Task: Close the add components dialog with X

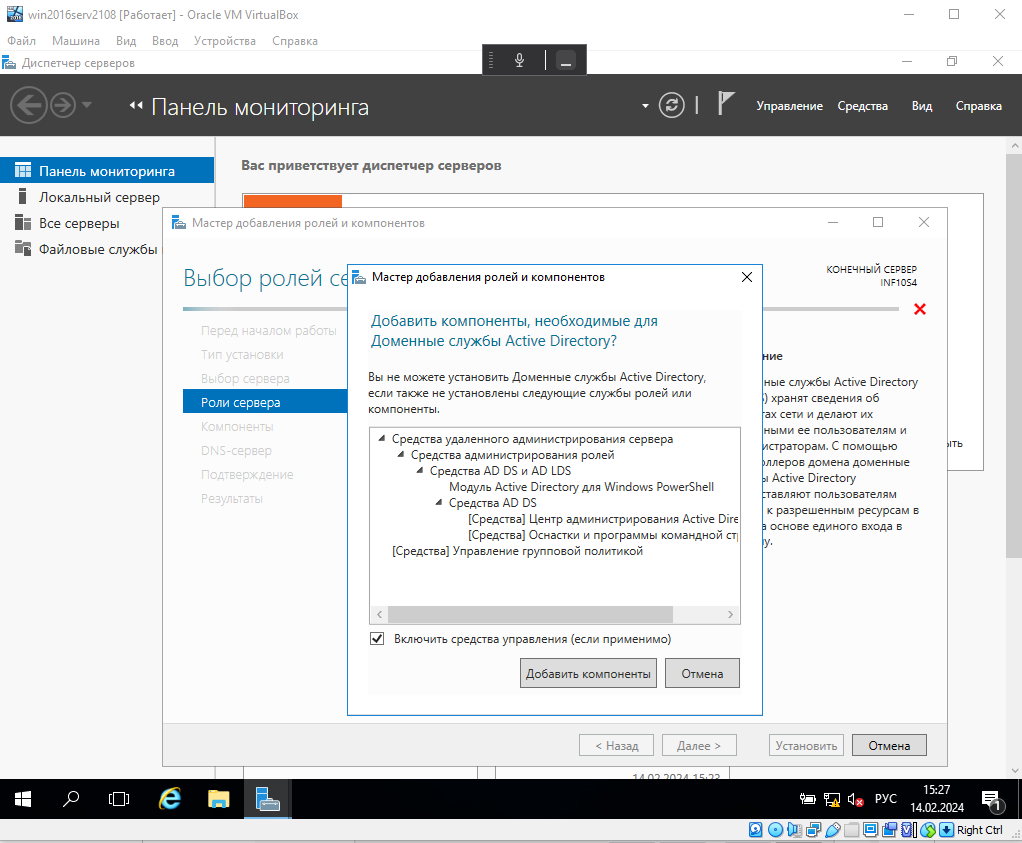Action: [747, 277]
